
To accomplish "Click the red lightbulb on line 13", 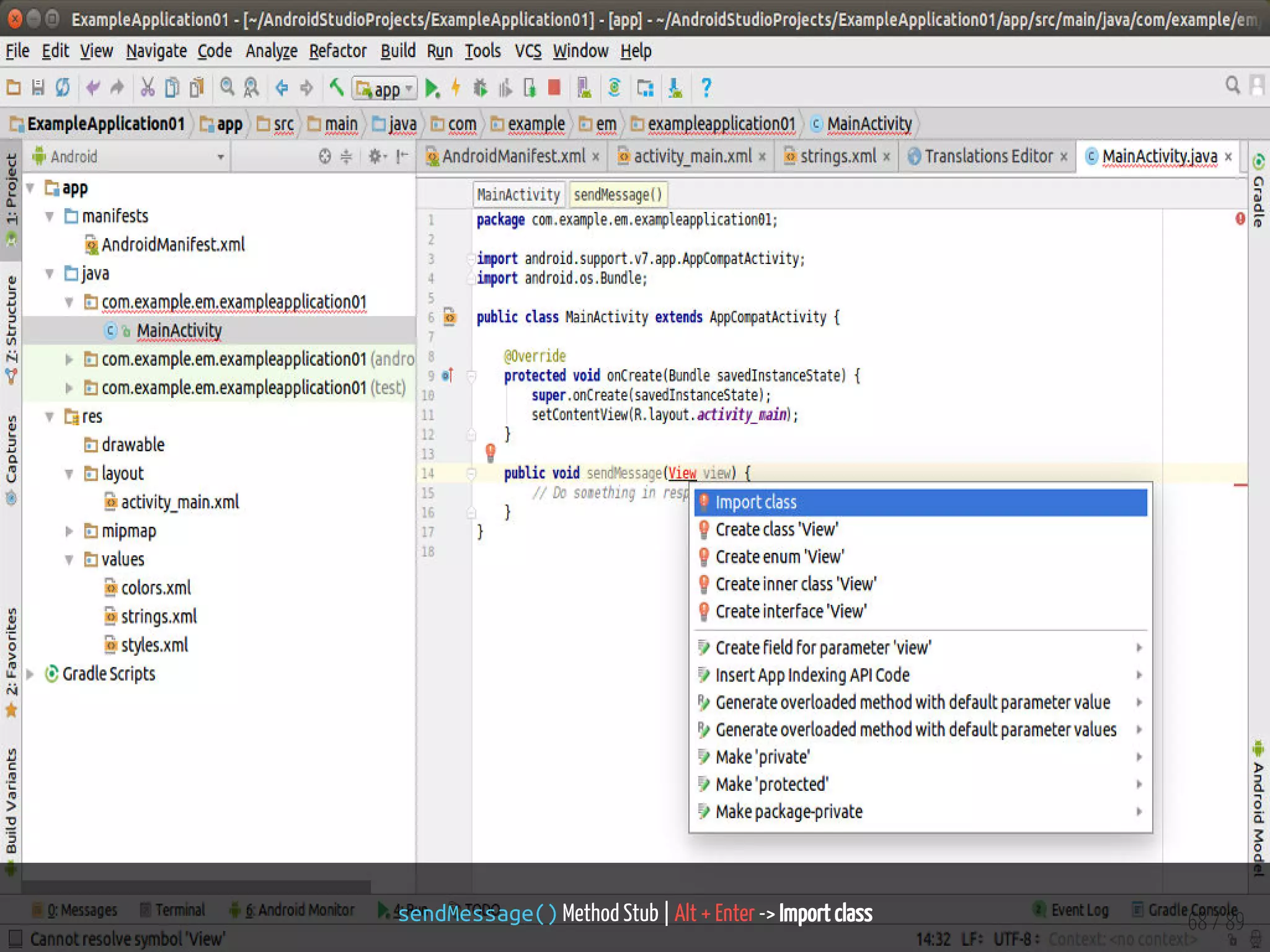I will pyautogui.click(x=491, y=452).
